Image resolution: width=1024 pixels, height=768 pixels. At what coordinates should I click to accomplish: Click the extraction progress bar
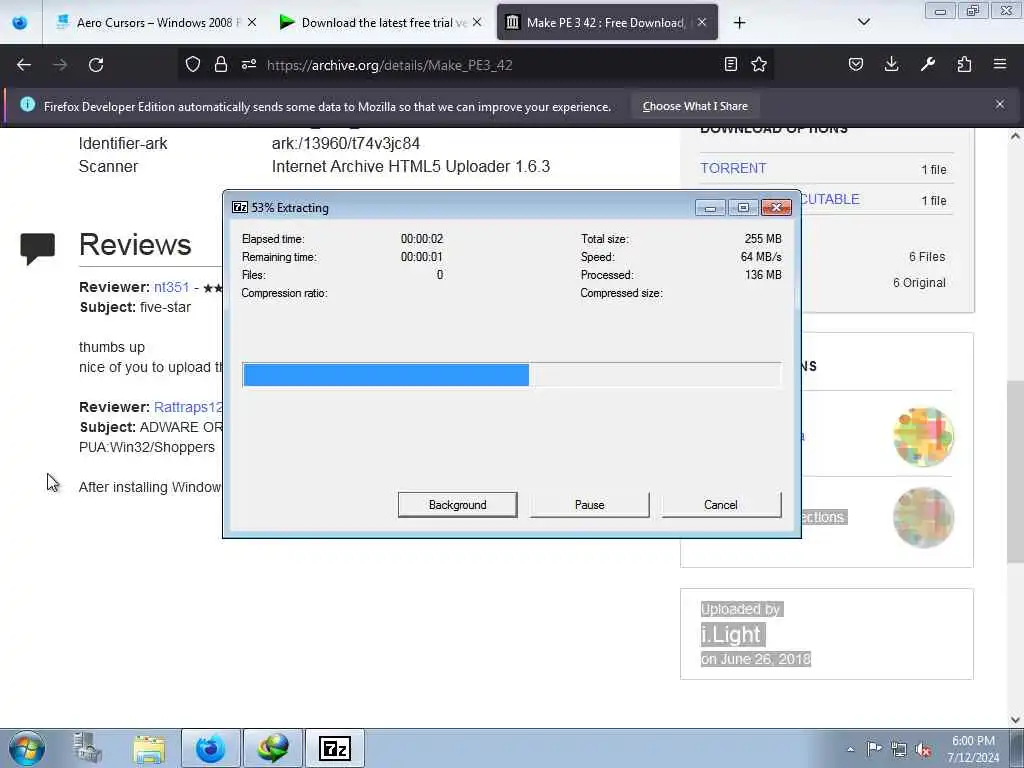pyautogui.click(x=511, y=375)
